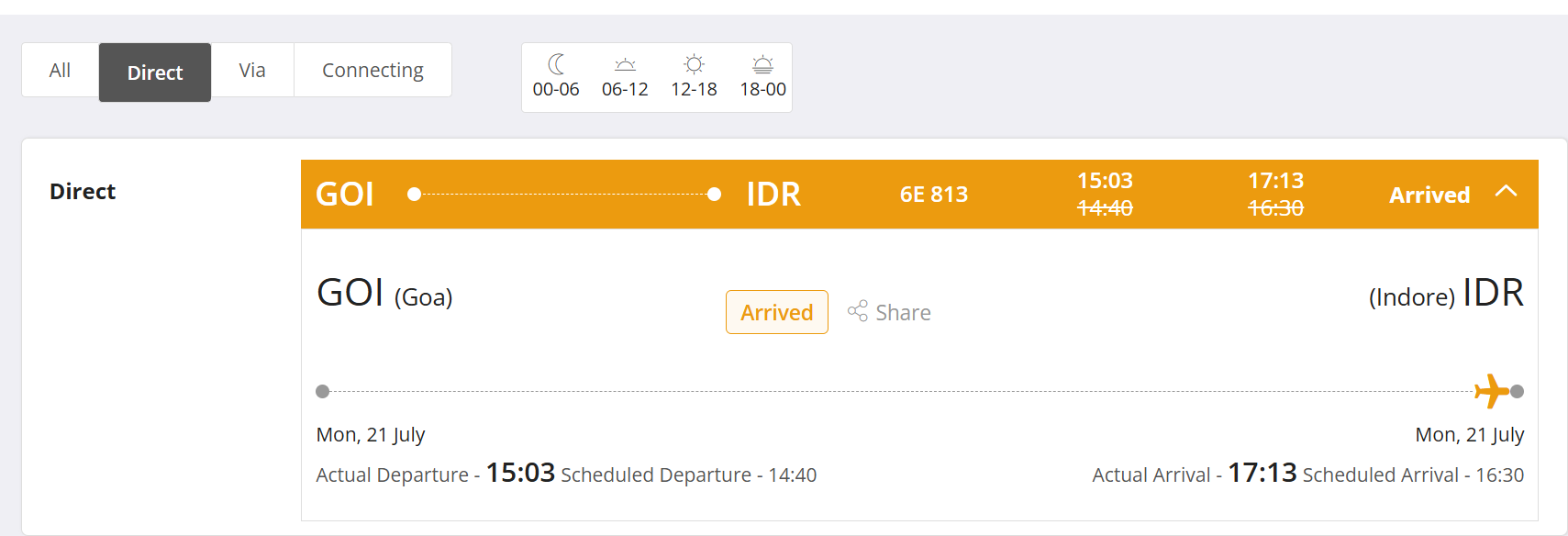The image size is (1568, 536).
Task: Click the grey departure dot on the progress line
Action: [x=322, y=392]
